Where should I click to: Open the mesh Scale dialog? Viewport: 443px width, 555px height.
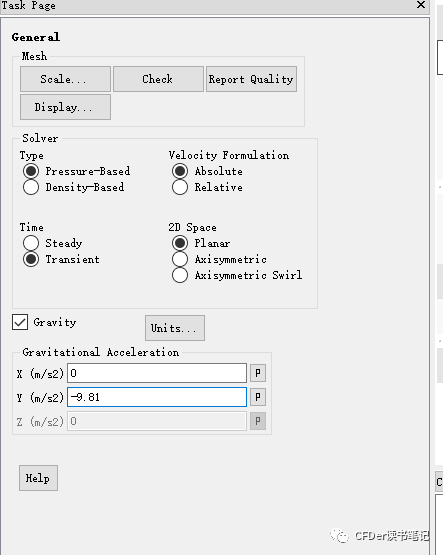65,79
